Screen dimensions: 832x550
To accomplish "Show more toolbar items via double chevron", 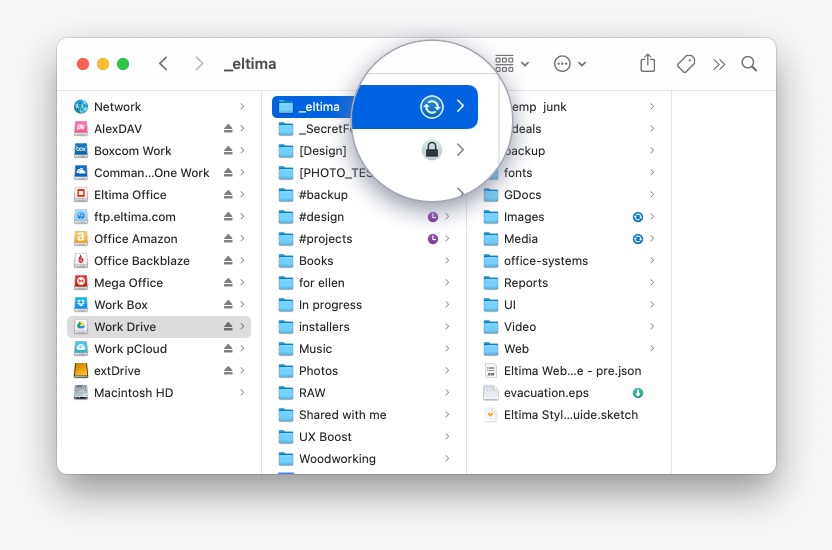I will pos(719,65).
